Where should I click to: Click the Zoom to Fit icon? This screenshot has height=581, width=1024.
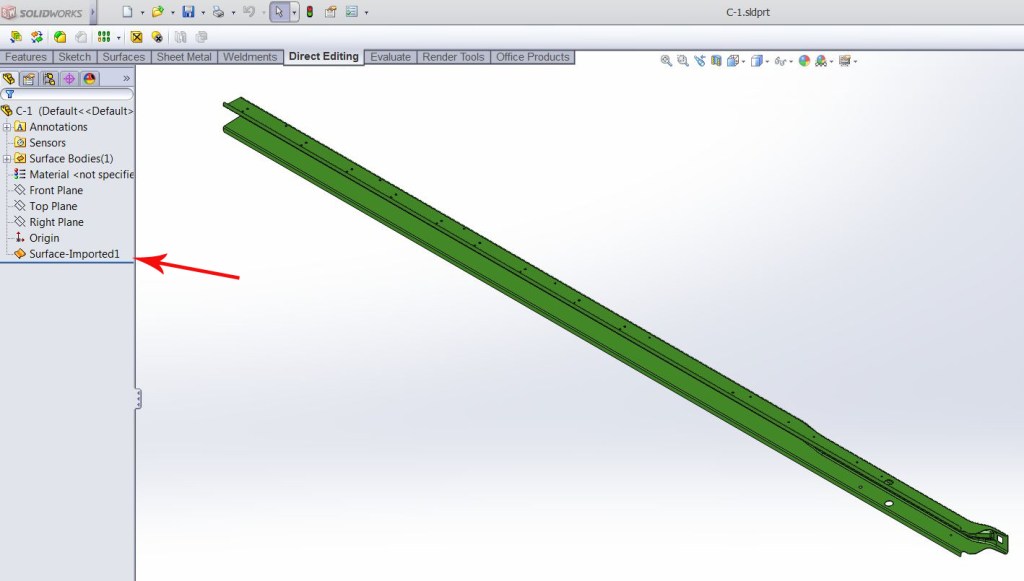666,61
